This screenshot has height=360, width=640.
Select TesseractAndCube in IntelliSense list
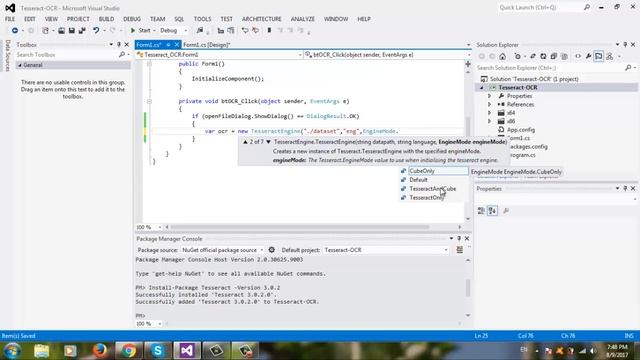[x=434, y=189]
